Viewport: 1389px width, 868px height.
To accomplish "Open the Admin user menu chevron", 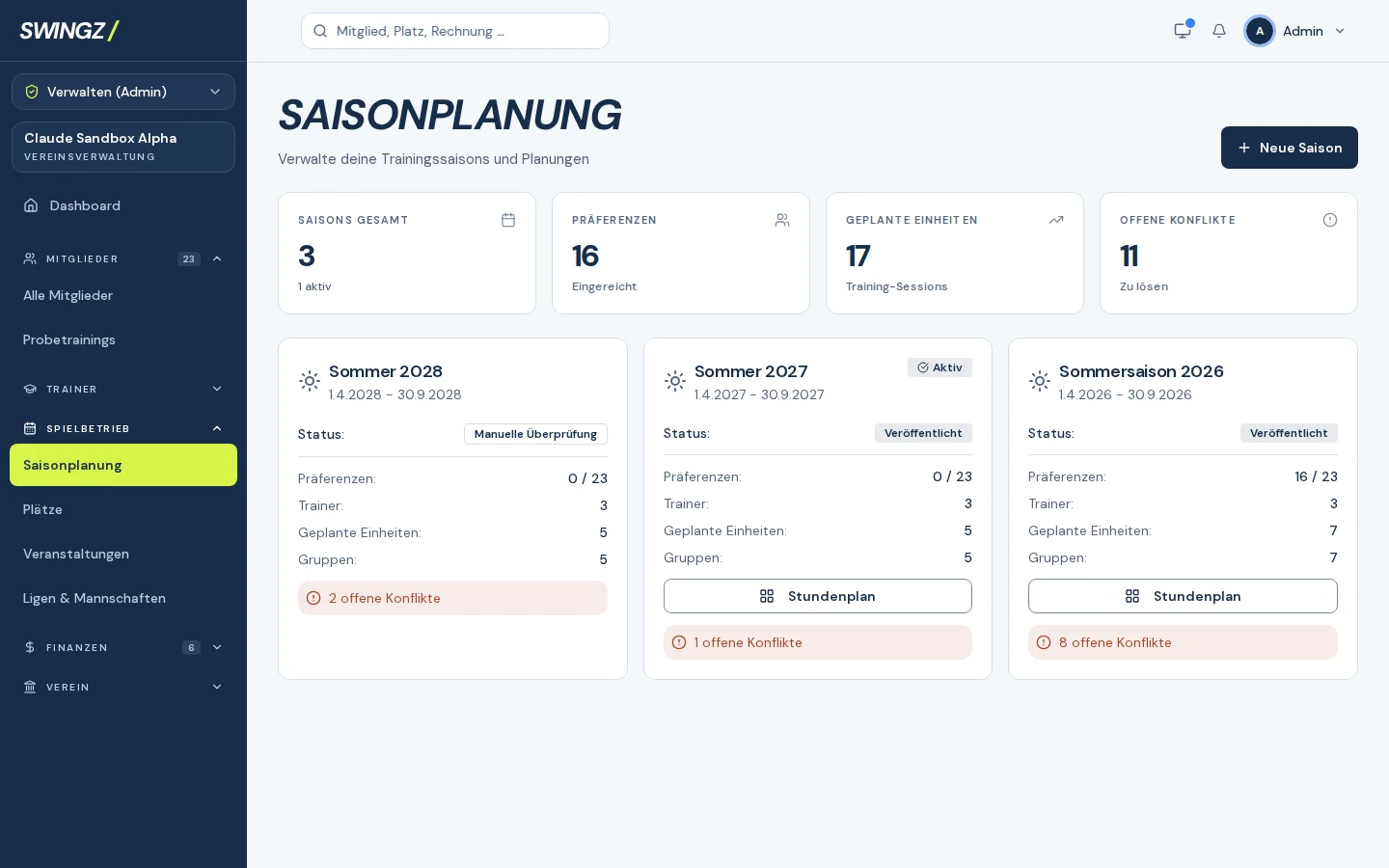I will tap(1340, 31).
